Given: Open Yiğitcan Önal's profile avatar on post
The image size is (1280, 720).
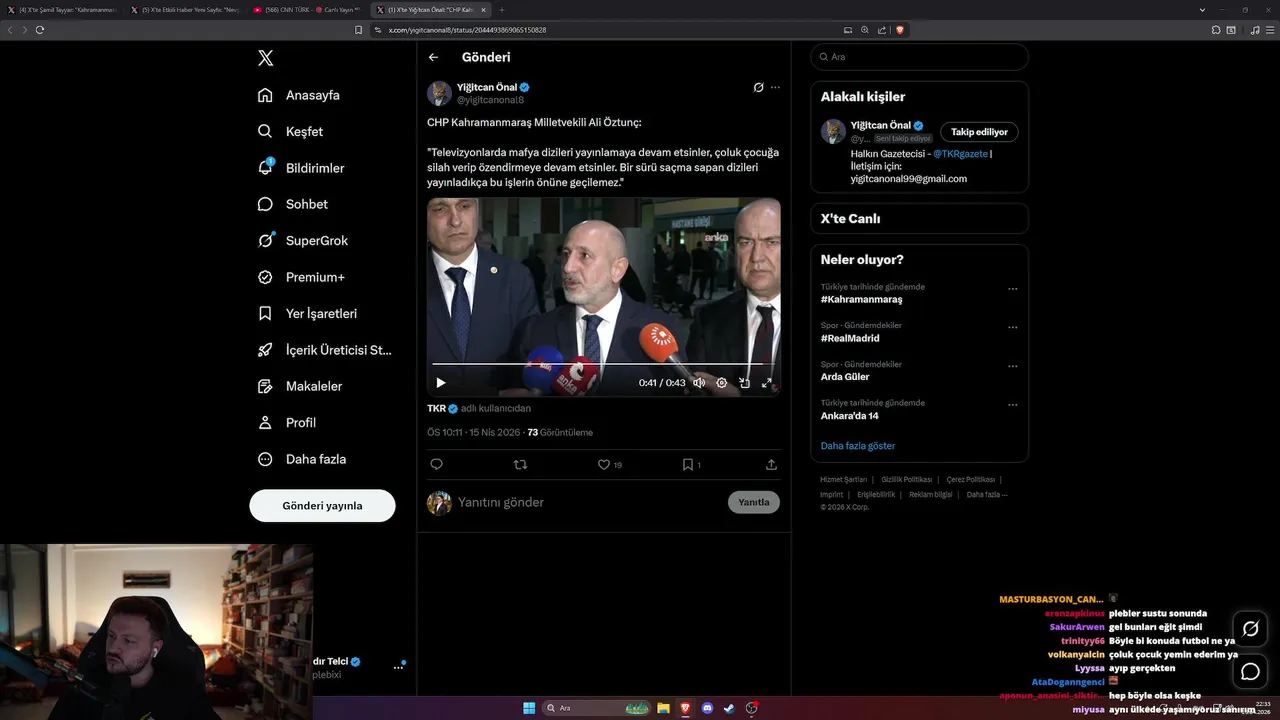Looking at the screenshot, I should pos(439,93).
